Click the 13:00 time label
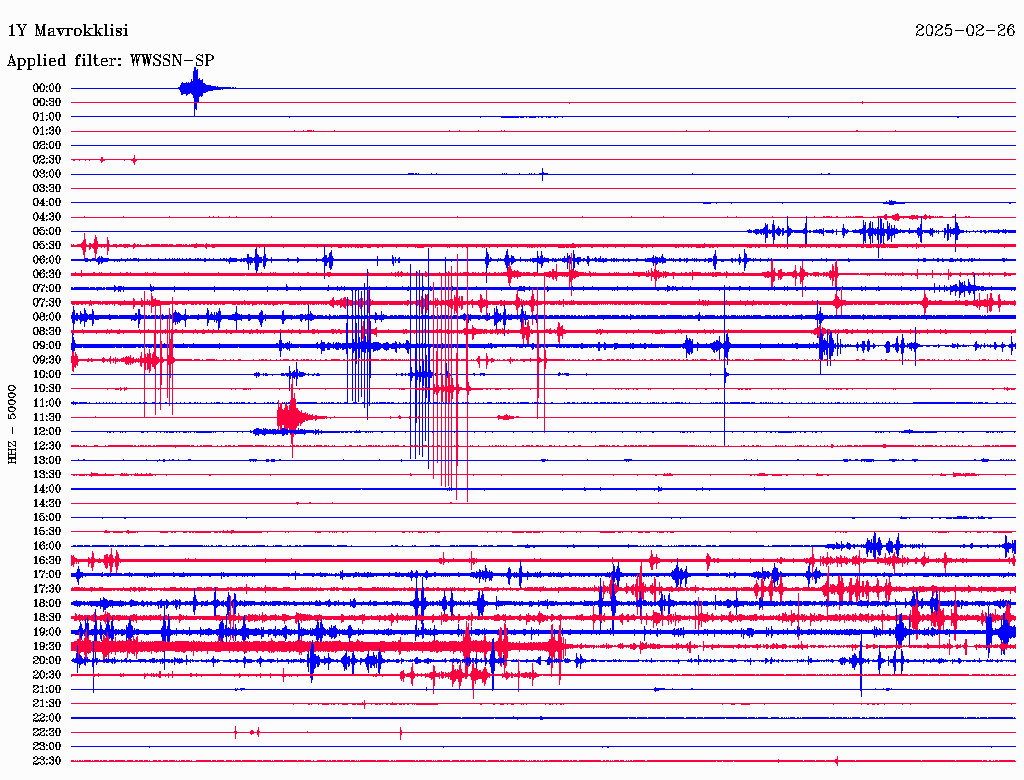This screenshot has height=780, width=1024. click(47, 461)
